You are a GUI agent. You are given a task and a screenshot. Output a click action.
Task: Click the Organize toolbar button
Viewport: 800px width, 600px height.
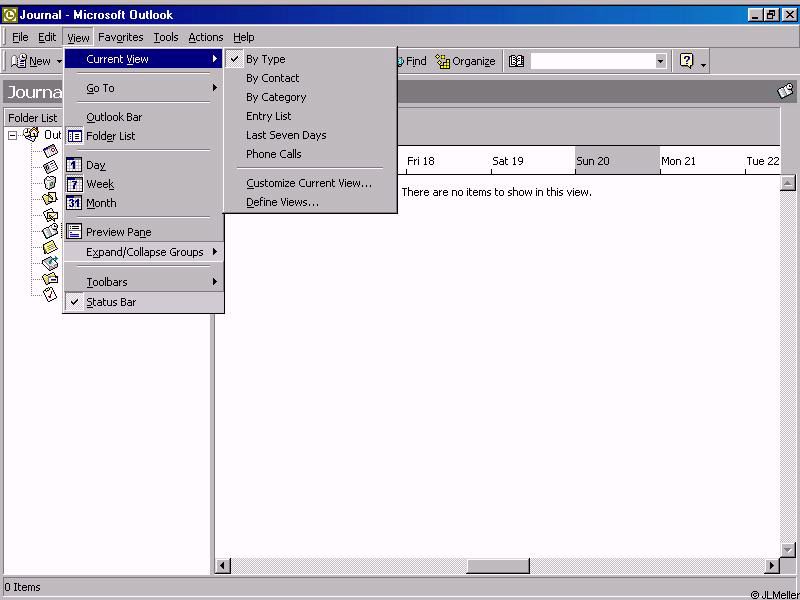click(x=465, y=61)
